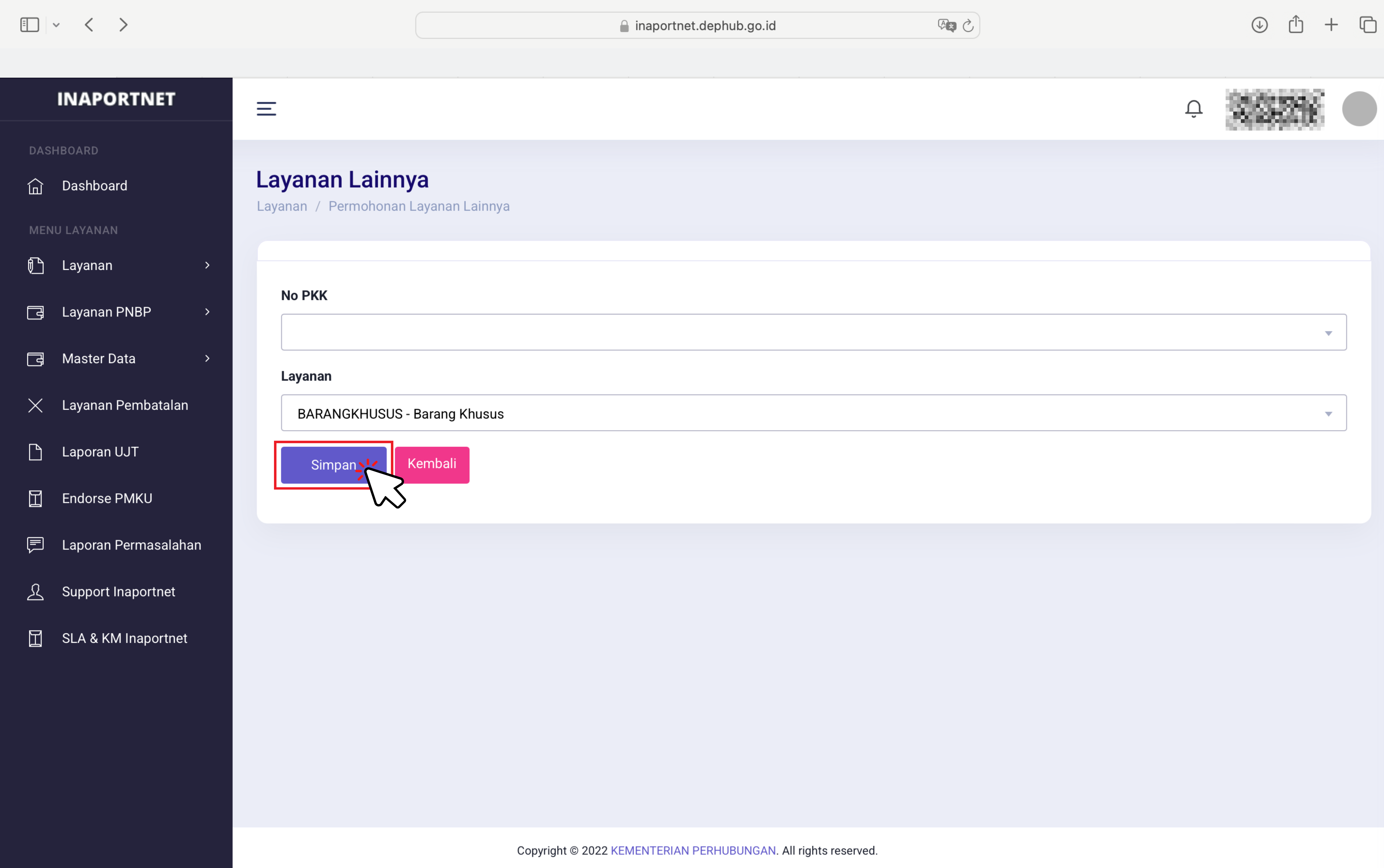Open Safari tab overview icon

pos(1367,25)
